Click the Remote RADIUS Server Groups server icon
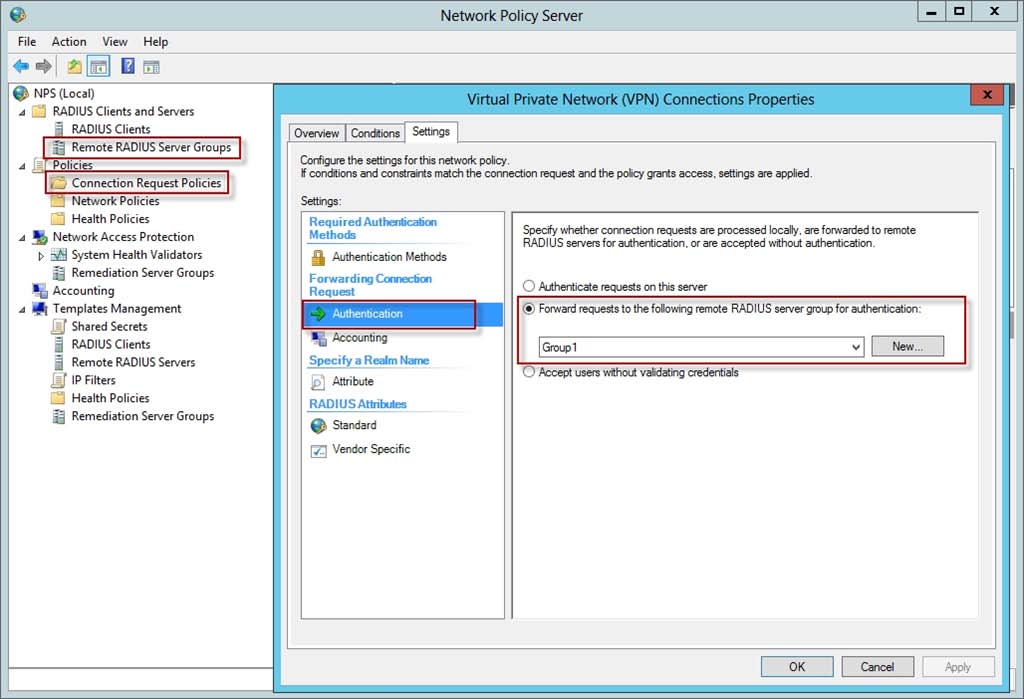This screenshot has width=1024, height=699. 59,147
